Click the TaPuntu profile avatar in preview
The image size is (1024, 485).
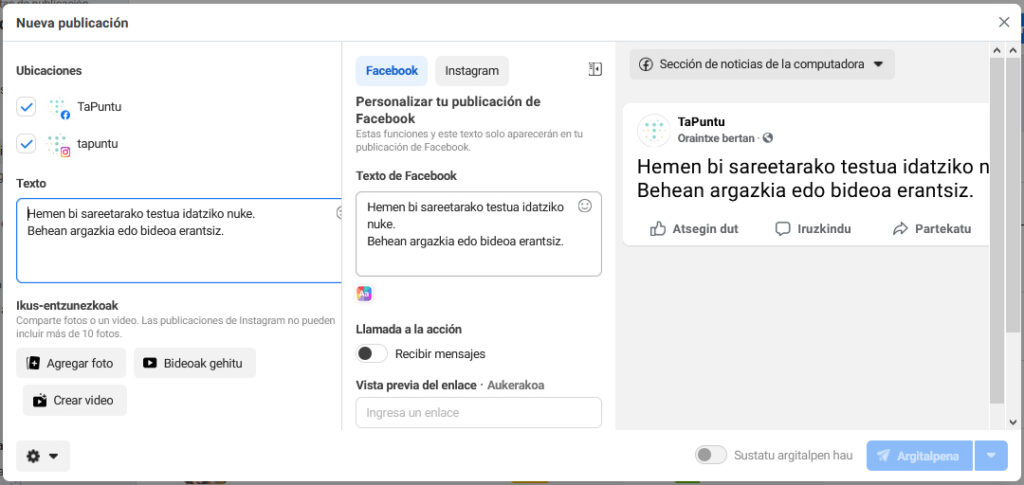point(654,130)
